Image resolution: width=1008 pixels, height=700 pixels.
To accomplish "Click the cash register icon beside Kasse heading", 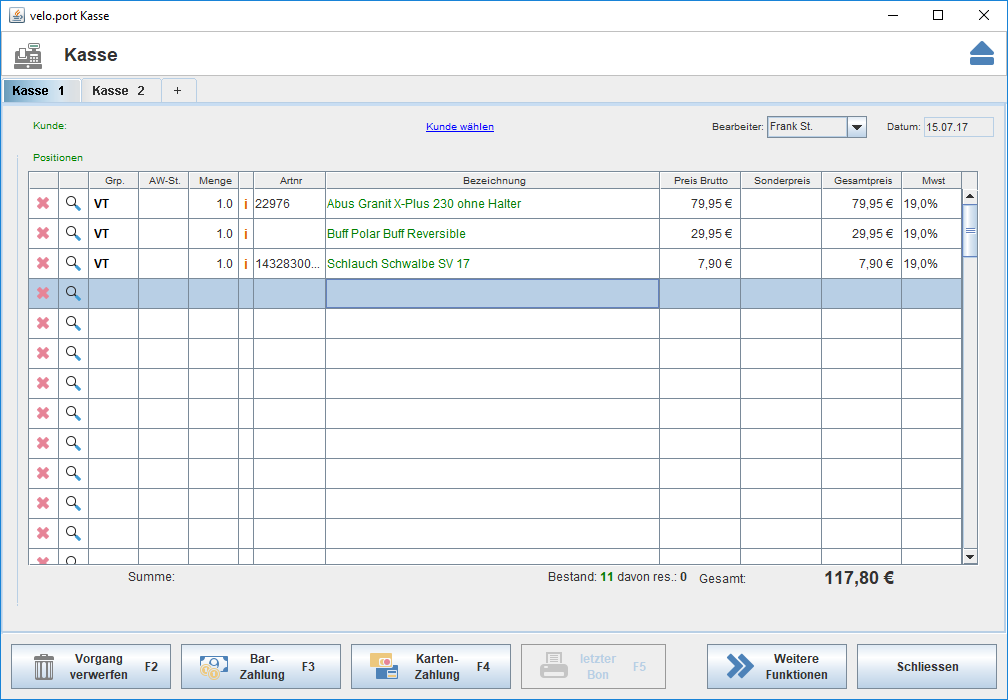I will [28, 55].
